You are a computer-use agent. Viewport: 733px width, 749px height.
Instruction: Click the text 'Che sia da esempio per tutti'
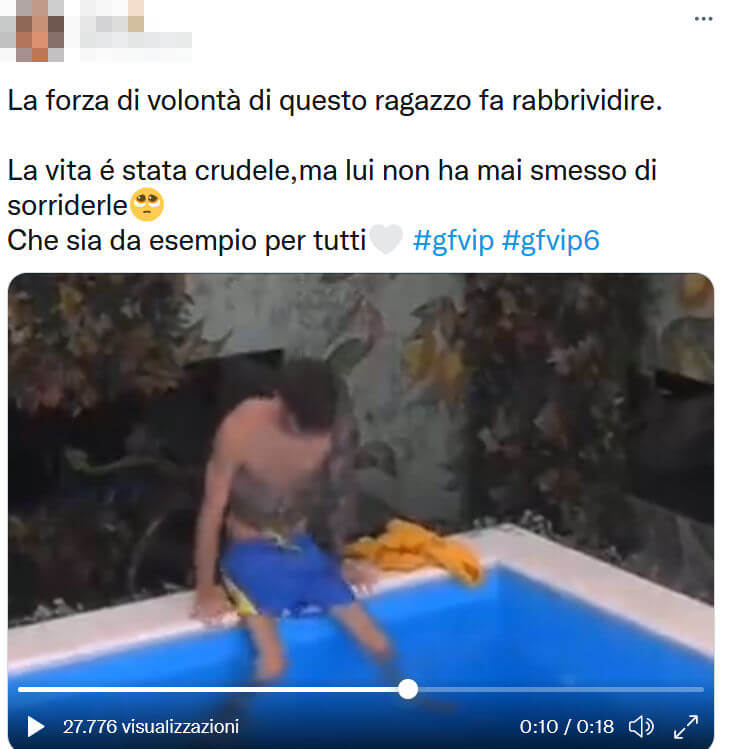pos(187,240)
